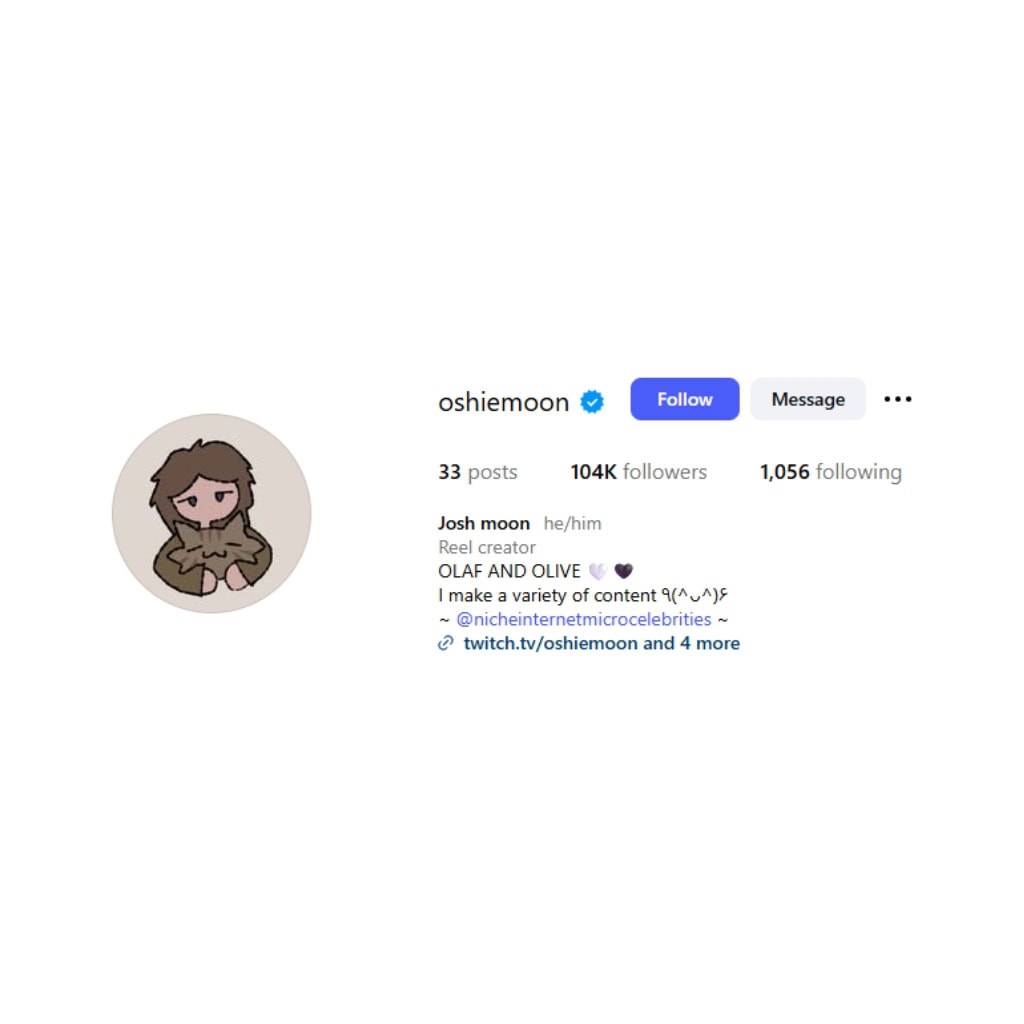View the 1,056 following list
Viewport: 1024px width, 1024px height.
click(830, 472)
